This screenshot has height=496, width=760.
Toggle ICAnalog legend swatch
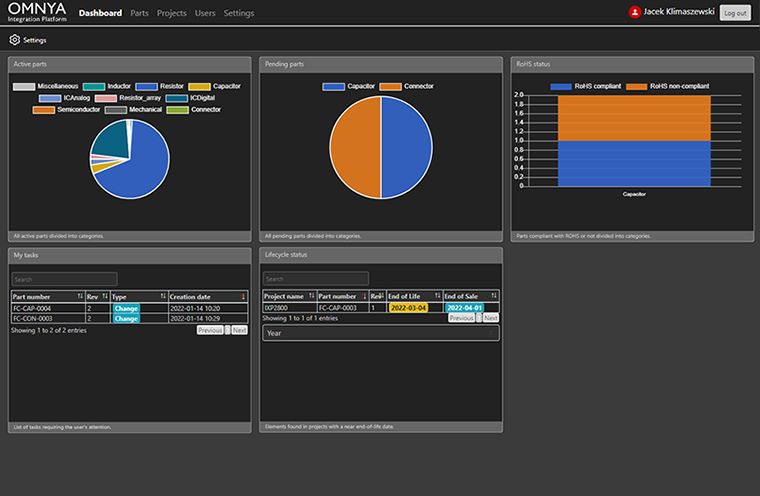click(x=50, y=98)
